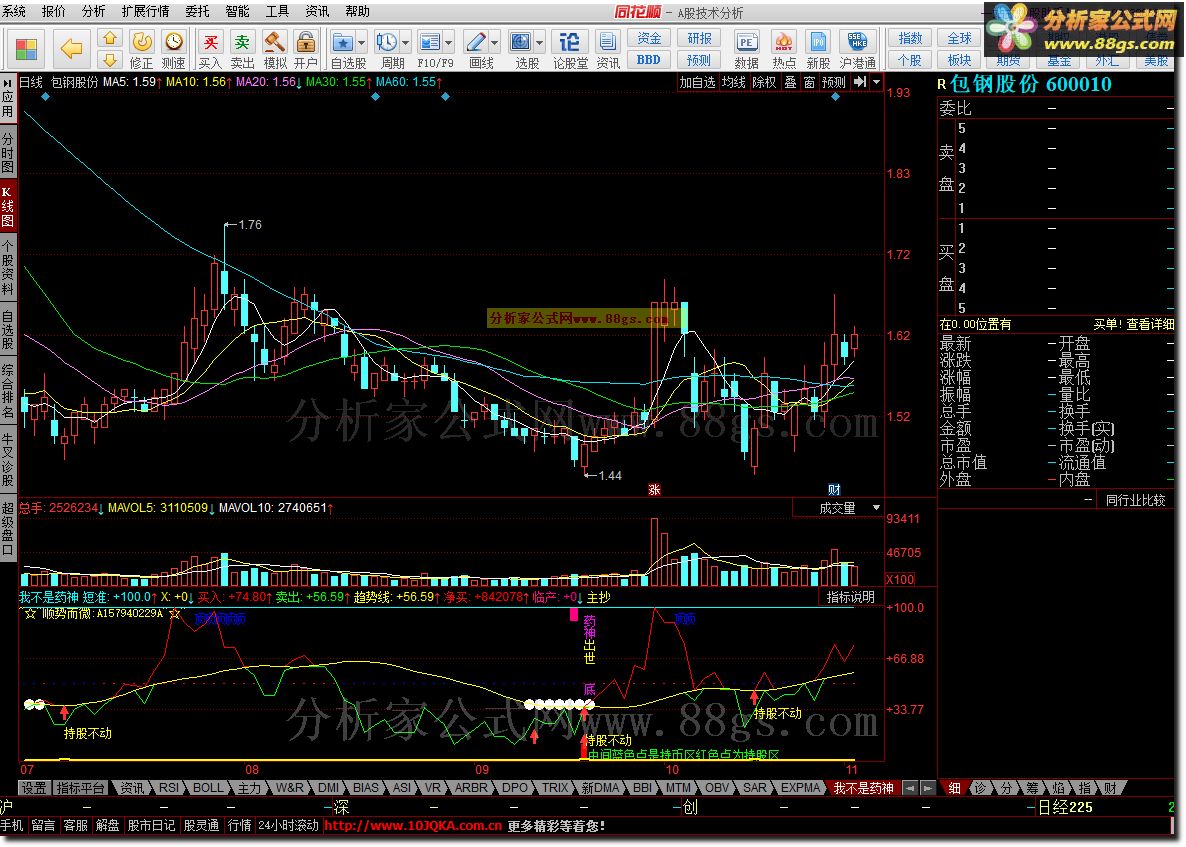Switch to the EXPMA indicator tab
The height and width of the screenshot is (847, 1186).
pos(800,788)
